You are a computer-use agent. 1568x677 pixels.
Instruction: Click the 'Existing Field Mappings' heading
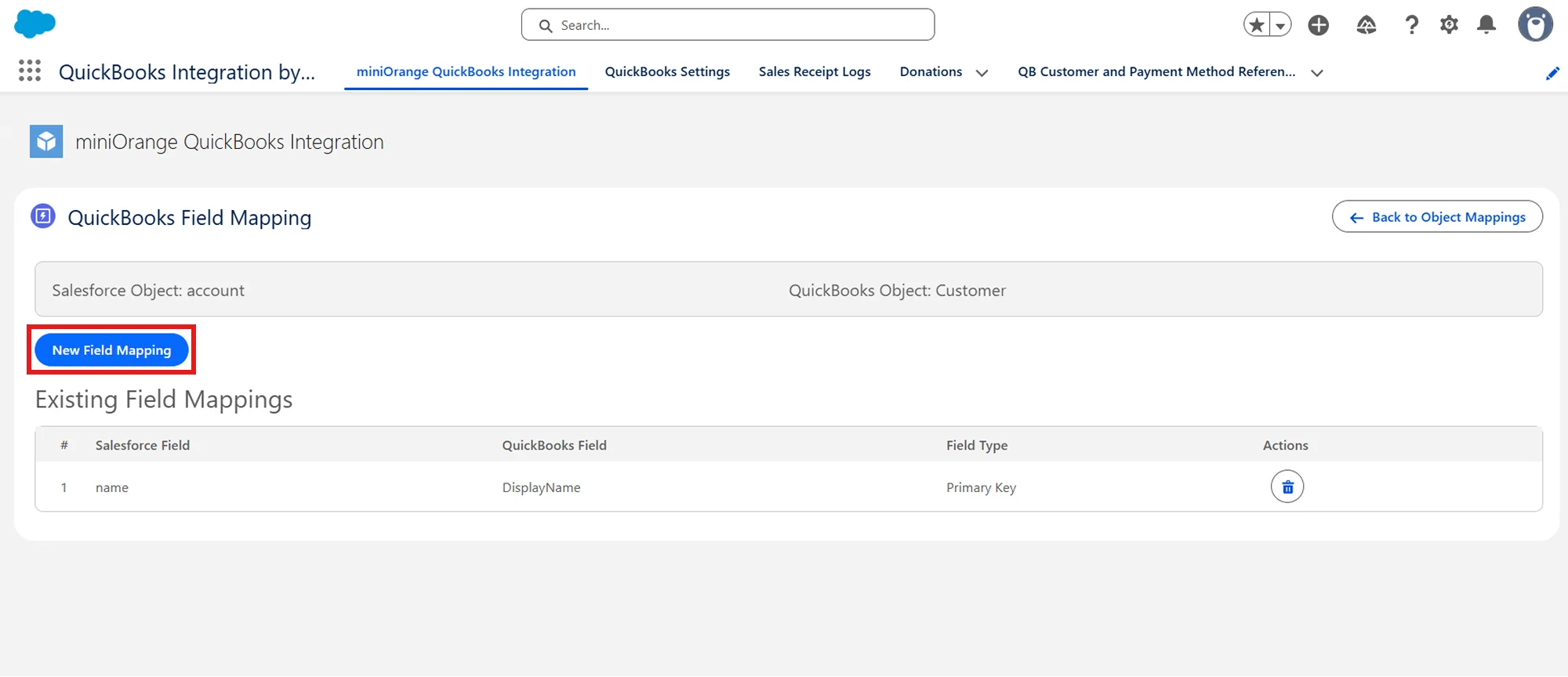pyautogui.click(x=164, y=400)
